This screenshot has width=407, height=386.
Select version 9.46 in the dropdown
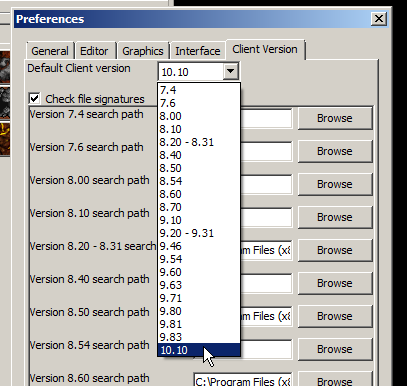click(199, 246)
